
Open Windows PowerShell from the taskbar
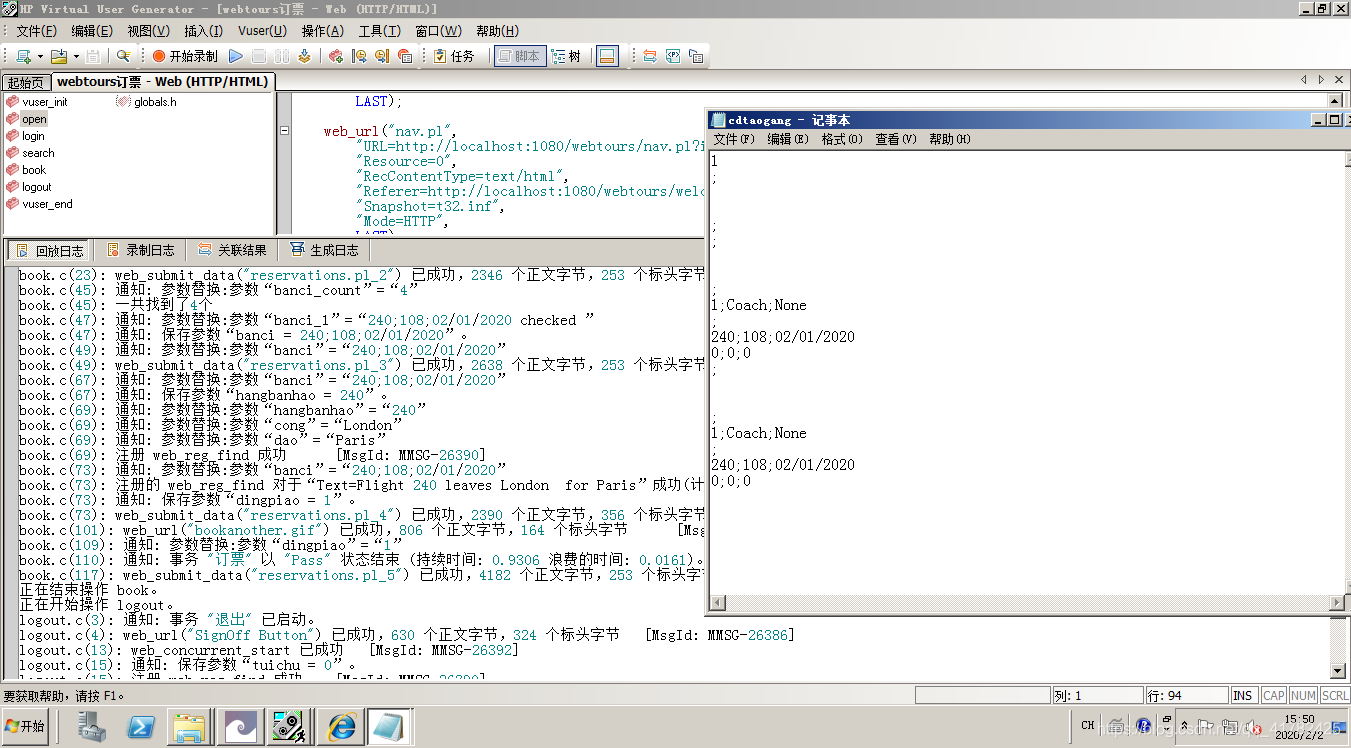[140, 727]
